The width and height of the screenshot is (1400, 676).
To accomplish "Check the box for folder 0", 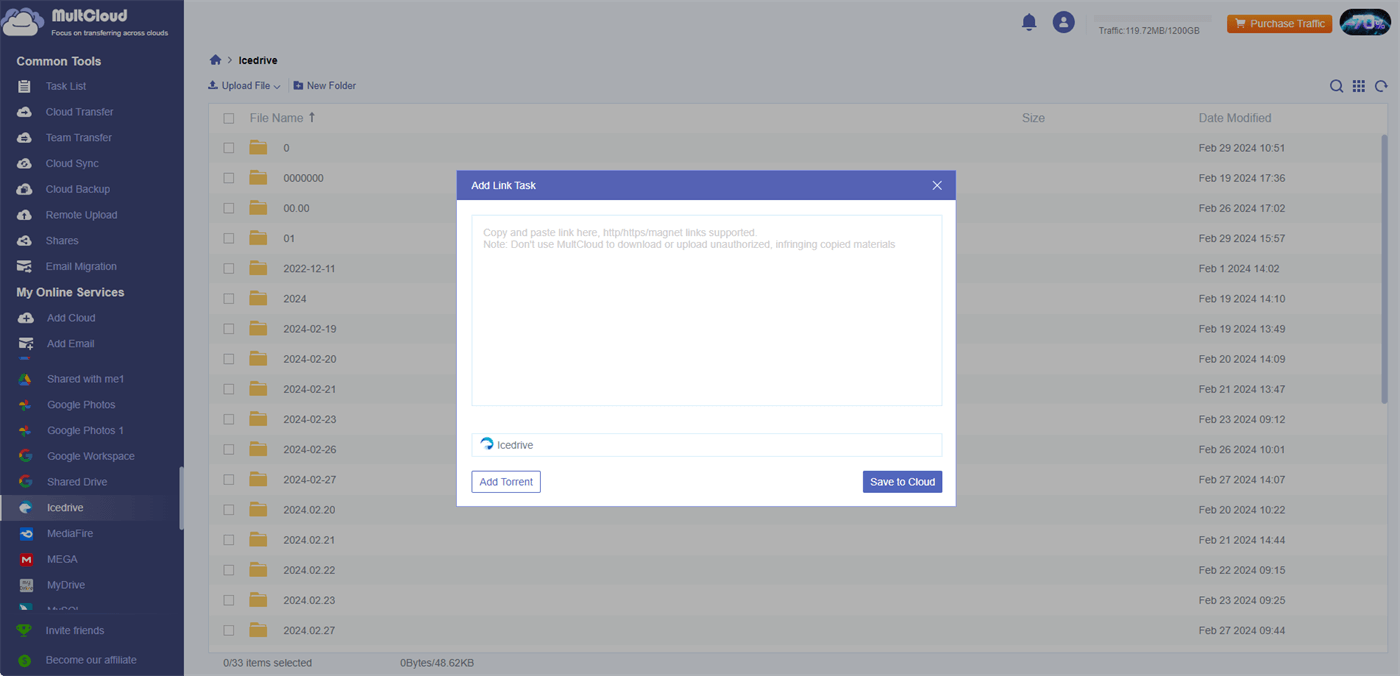I will [229, 148].
